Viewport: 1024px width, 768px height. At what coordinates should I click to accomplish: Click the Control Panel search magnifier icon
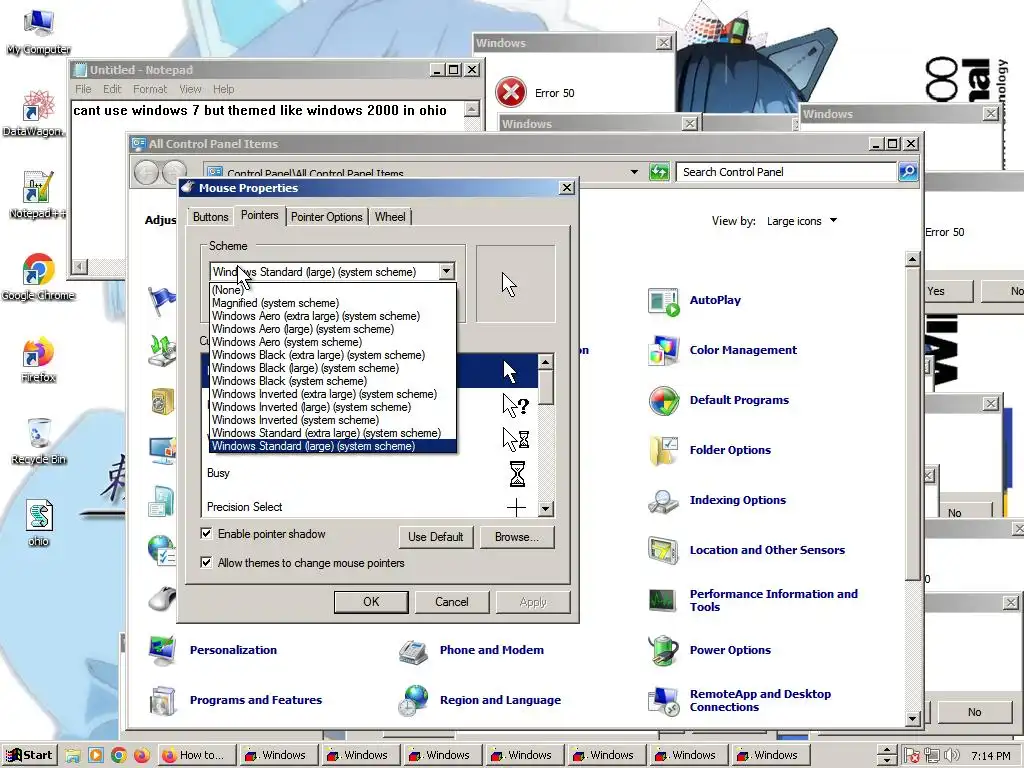tap(908, 172)
